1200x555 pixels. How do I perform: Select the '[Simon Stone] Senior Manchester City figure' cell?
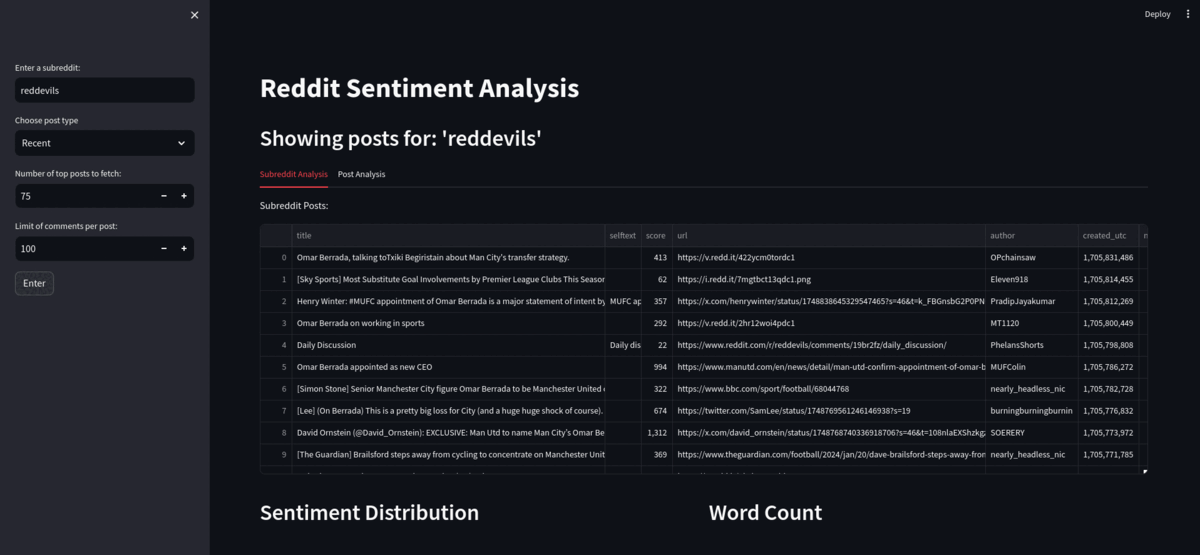click(x=448, y=389)
